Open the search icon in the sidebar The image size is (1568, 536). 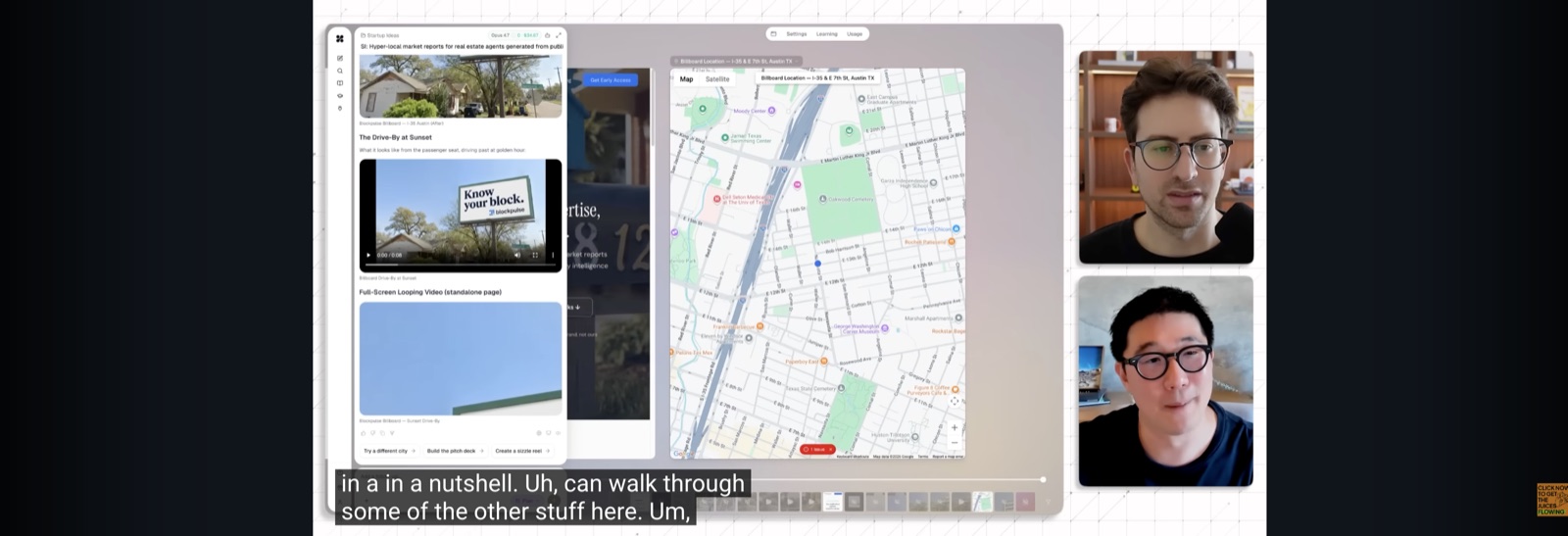coord(340,71)
